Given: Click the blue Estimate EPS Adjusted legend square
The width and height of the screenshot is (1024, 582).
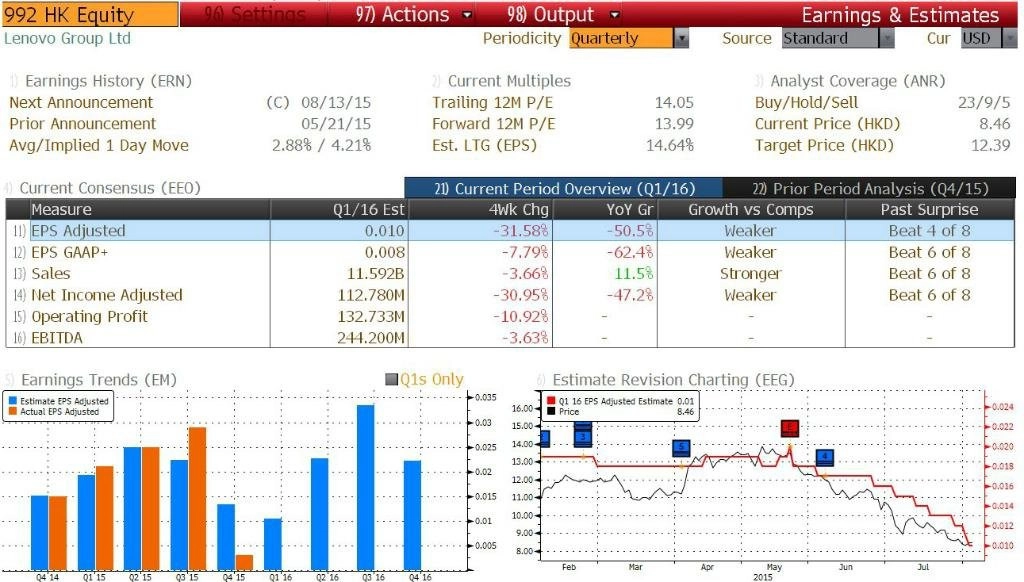Looking at the screenshot, I should click(12, 401).
